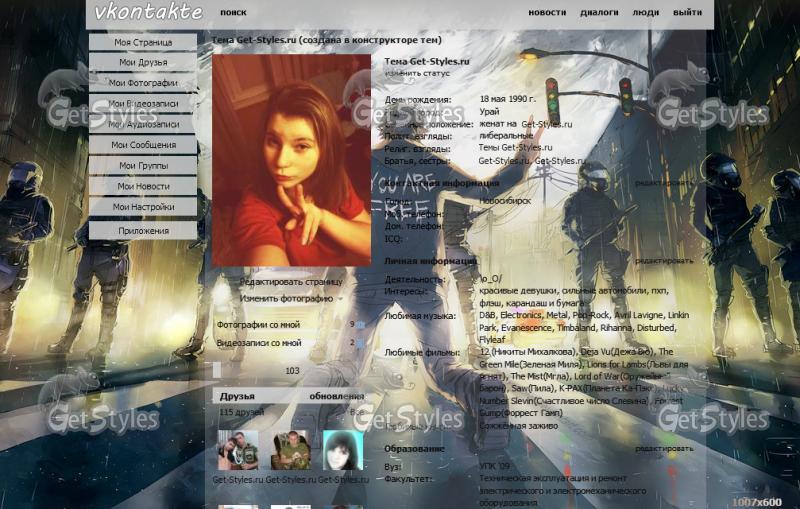Image resolution: width=800 pixels, height=509 pixels.
Task: Click поиск in the header
Action: pyautogui.click(x=233, y=12)
